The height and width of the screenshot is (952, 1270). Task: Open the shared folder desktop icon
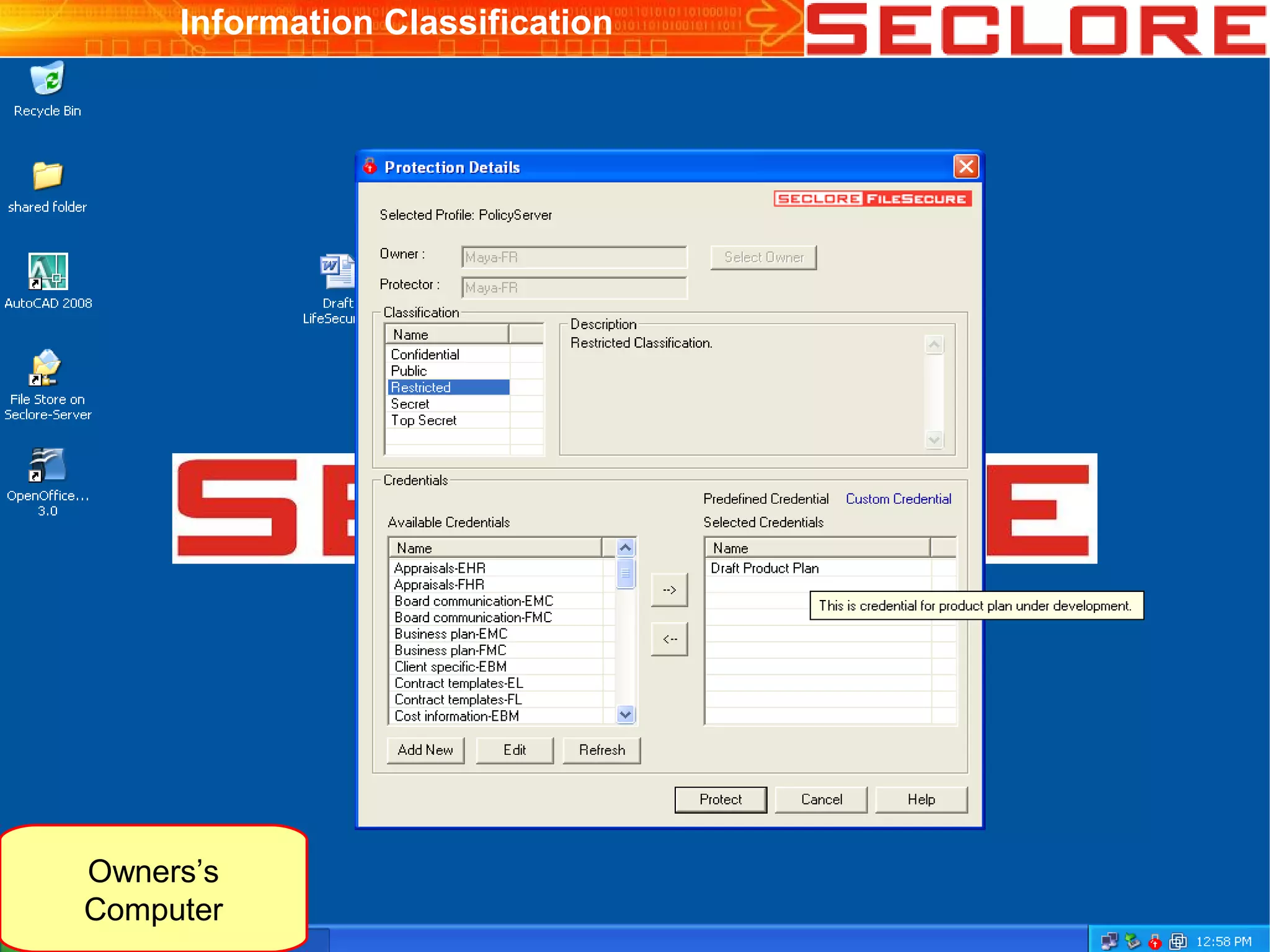coord(47,187)
